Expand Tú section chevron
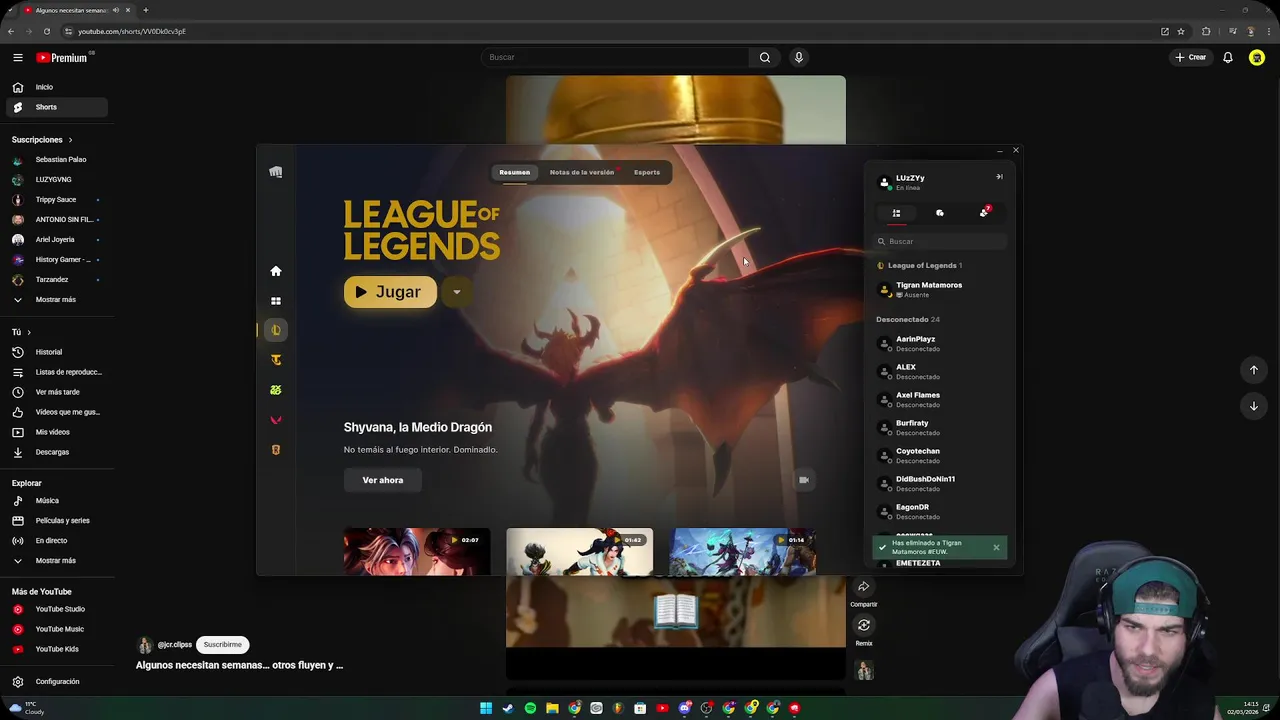Screen dimensions: 1280x720 28,332
